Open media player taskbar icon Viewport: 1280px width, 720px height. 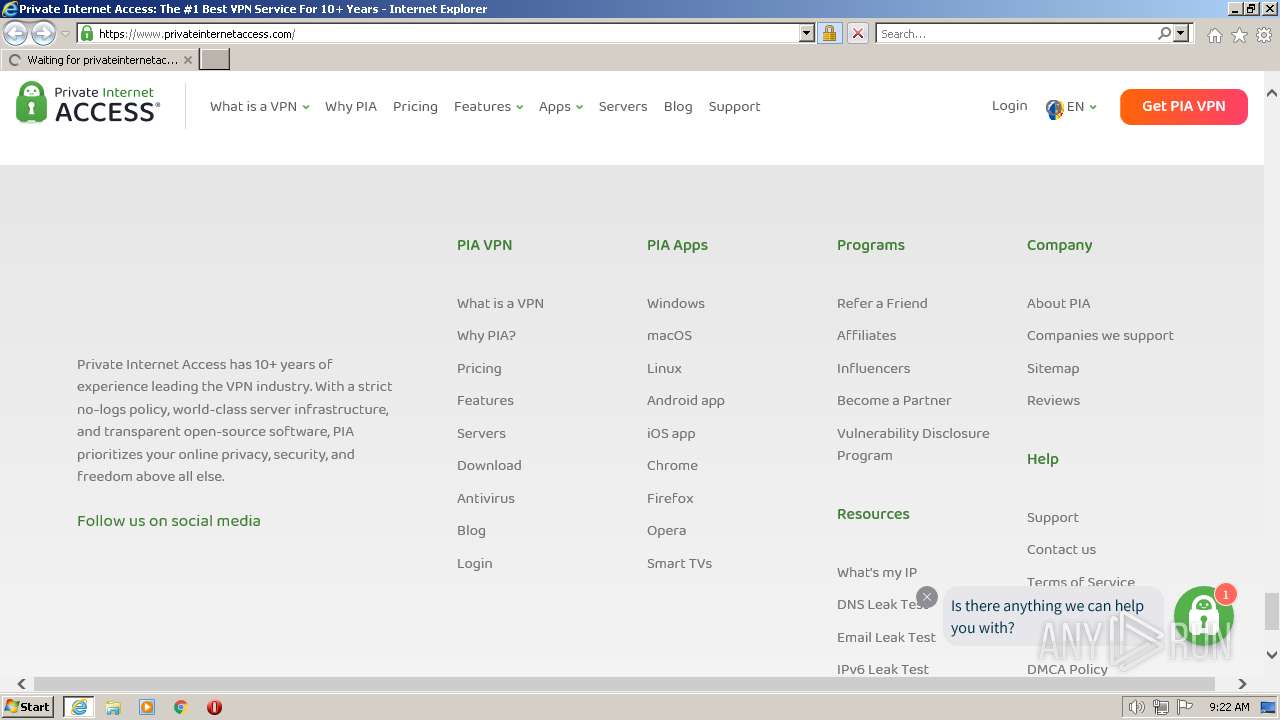click(147, 707)
